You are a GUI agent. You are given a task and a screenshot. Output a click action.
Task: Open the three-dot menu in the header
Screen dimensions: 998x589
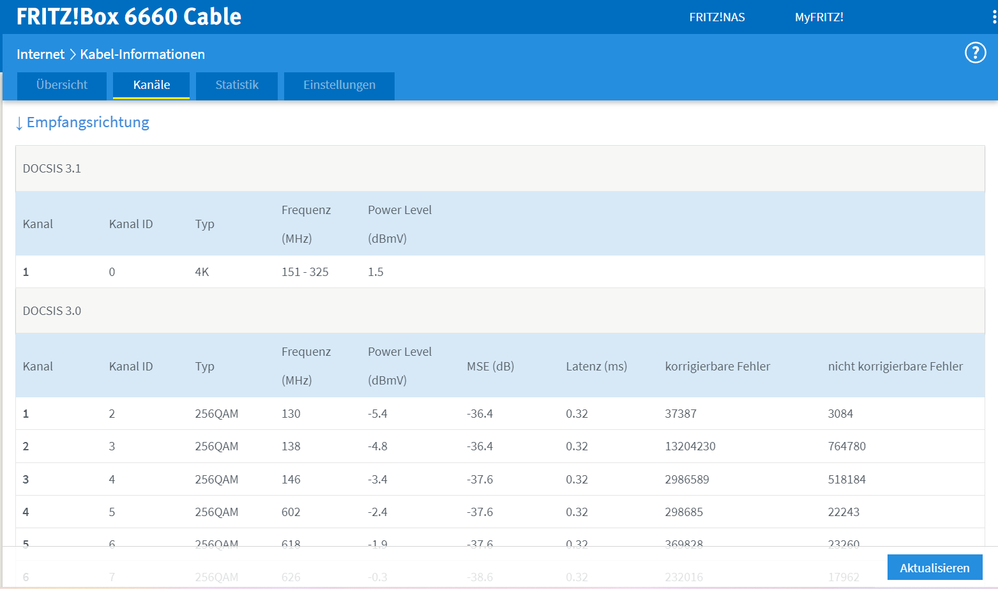(994, 17)
